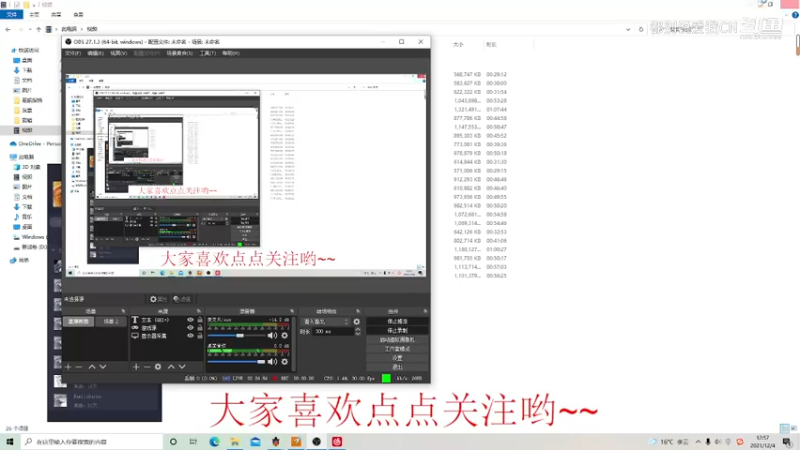Screen dimensions: 800x450
Task: Remove the selected scene with the minus icon
Action: 79,367
